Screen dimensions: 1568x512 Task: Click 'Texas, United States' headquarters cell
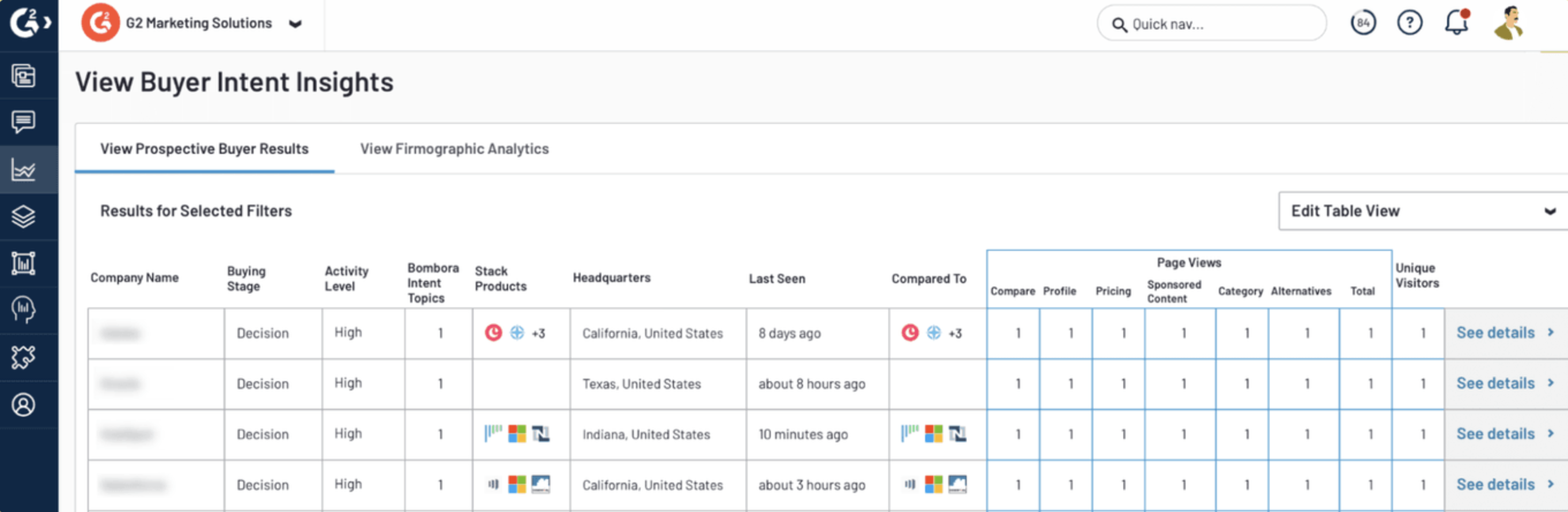point(642,384)
